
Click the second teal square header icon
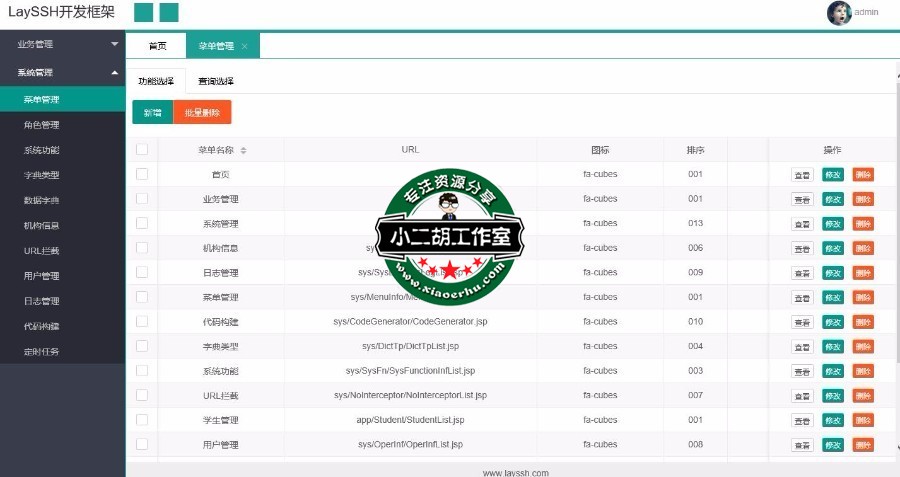tap(169, 13)
